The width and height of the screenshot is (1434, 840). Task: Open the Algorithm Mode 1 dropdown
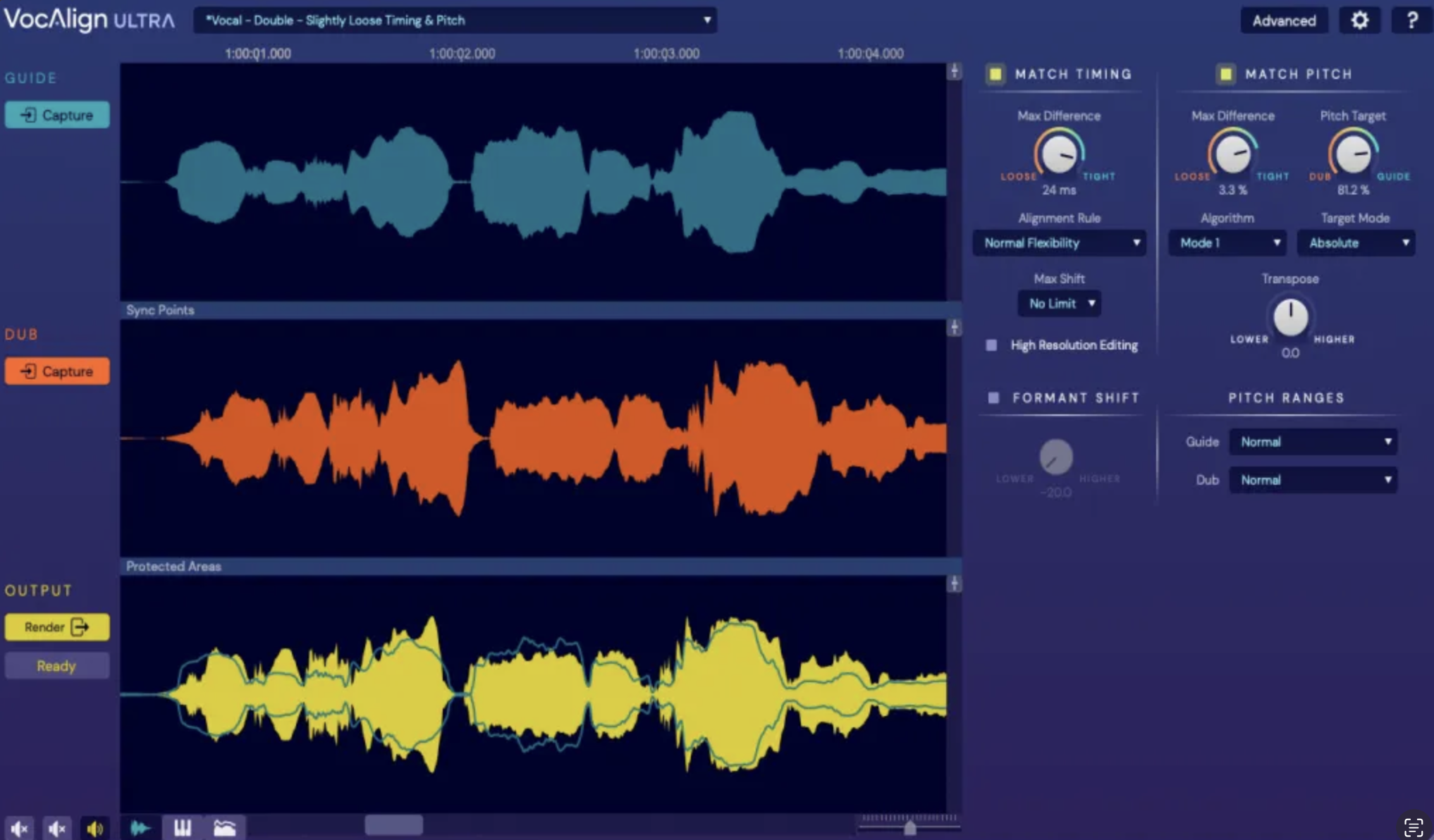(1227, 243)
